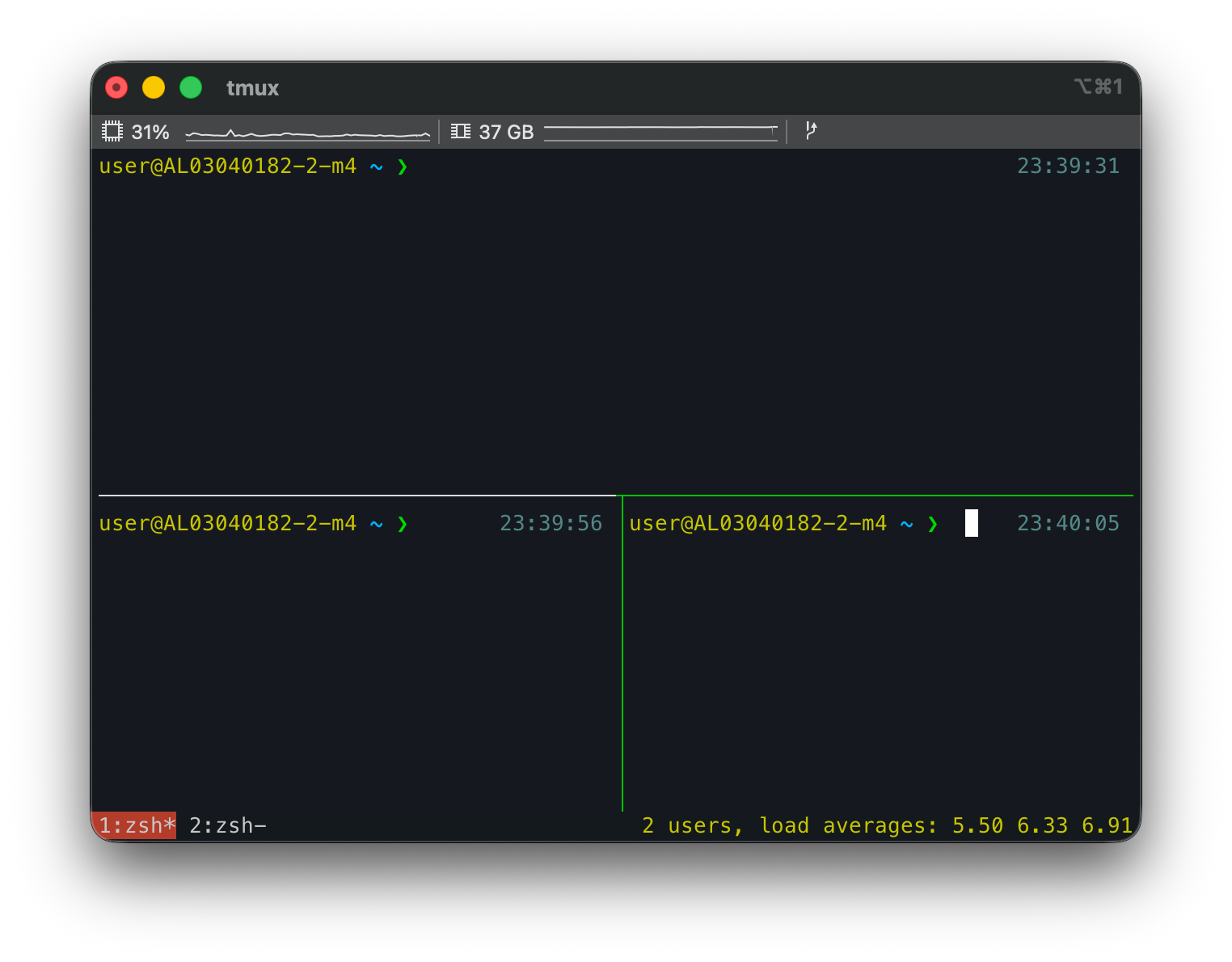Select the 37 GB memory value
Screen dimensions: 1232x962
click(x=506, y=132)
